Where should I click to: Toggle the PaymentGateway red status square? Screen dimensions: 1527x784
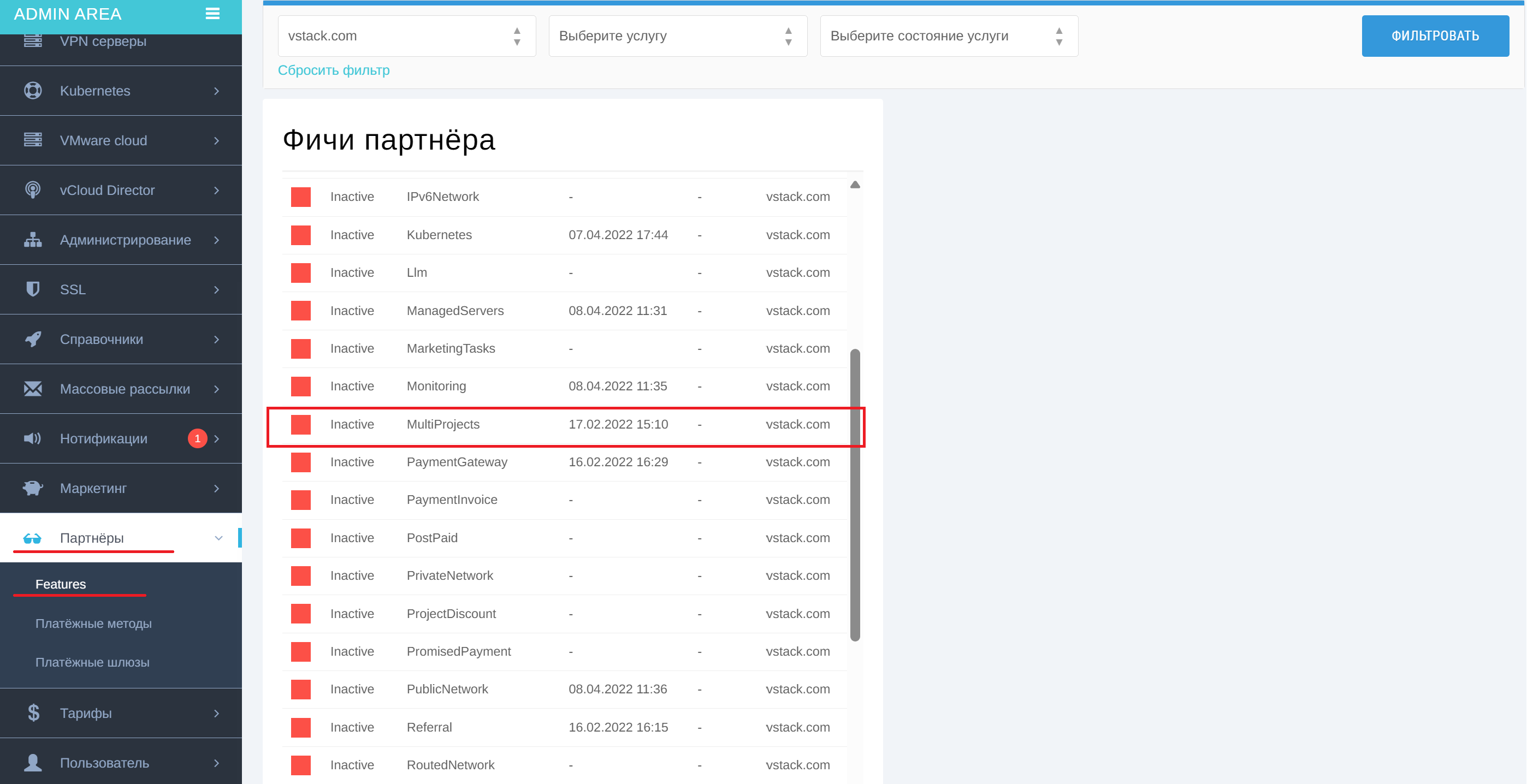click(x=300, y=462)
